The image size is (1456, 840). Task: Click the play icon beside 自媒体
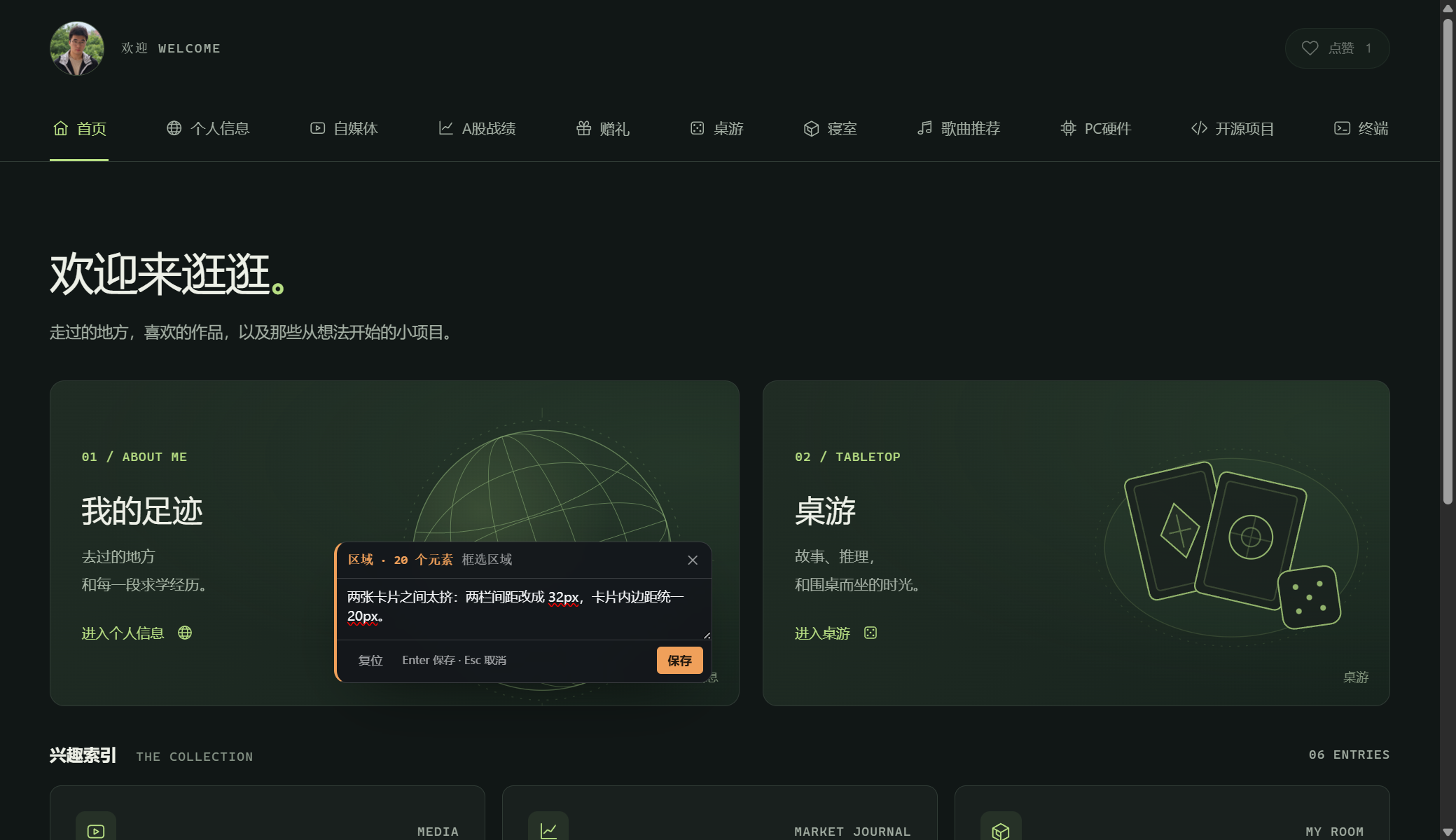coord(317,128)
